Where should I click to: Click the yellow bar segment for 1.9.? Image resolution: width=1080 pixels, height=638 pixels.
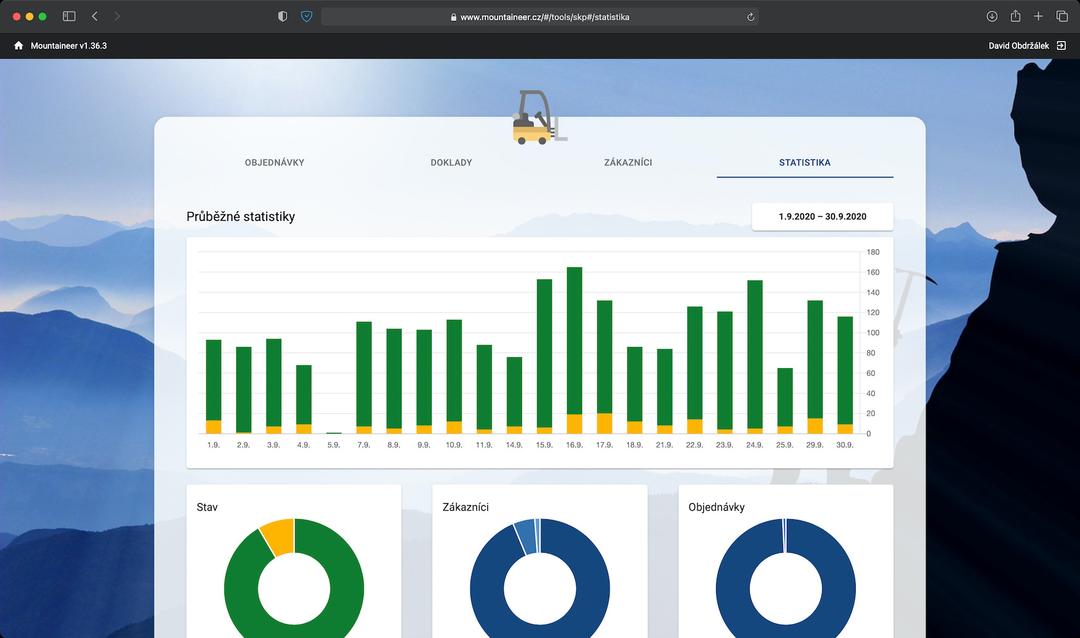[214, 426]
